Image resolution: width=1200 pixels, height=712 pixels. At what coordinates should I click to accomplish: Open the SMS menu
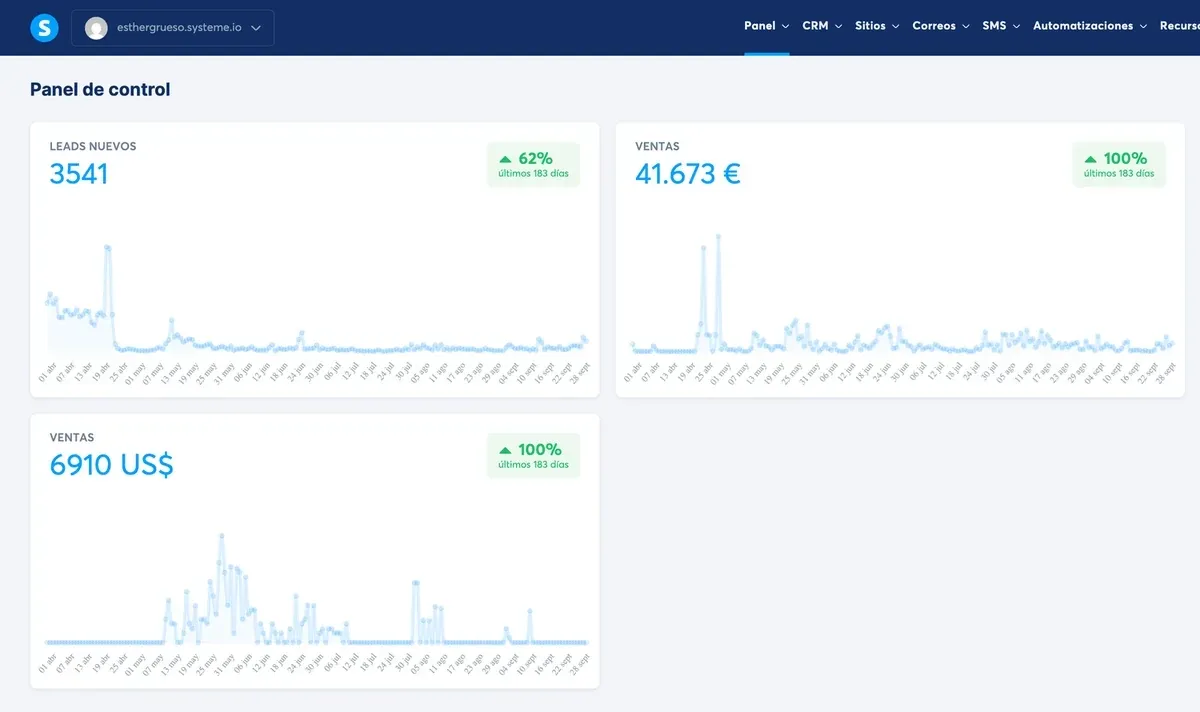(1001, 26)
